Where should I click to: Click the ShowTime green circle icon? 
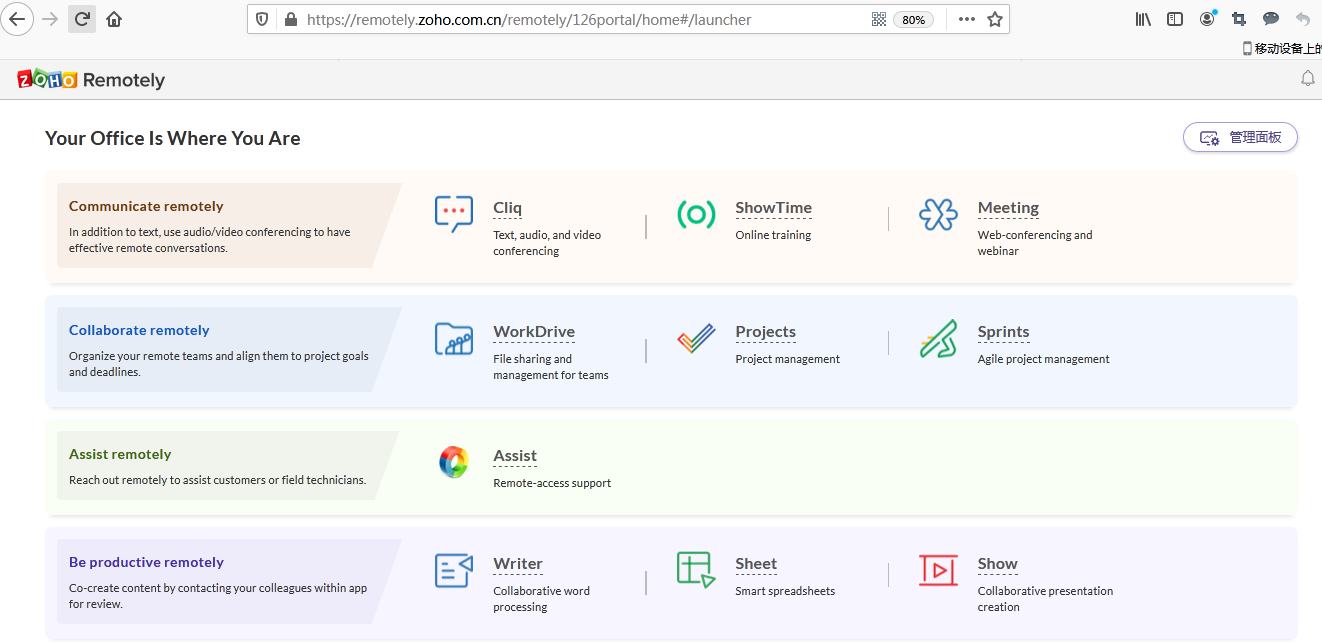coord(696,214)
